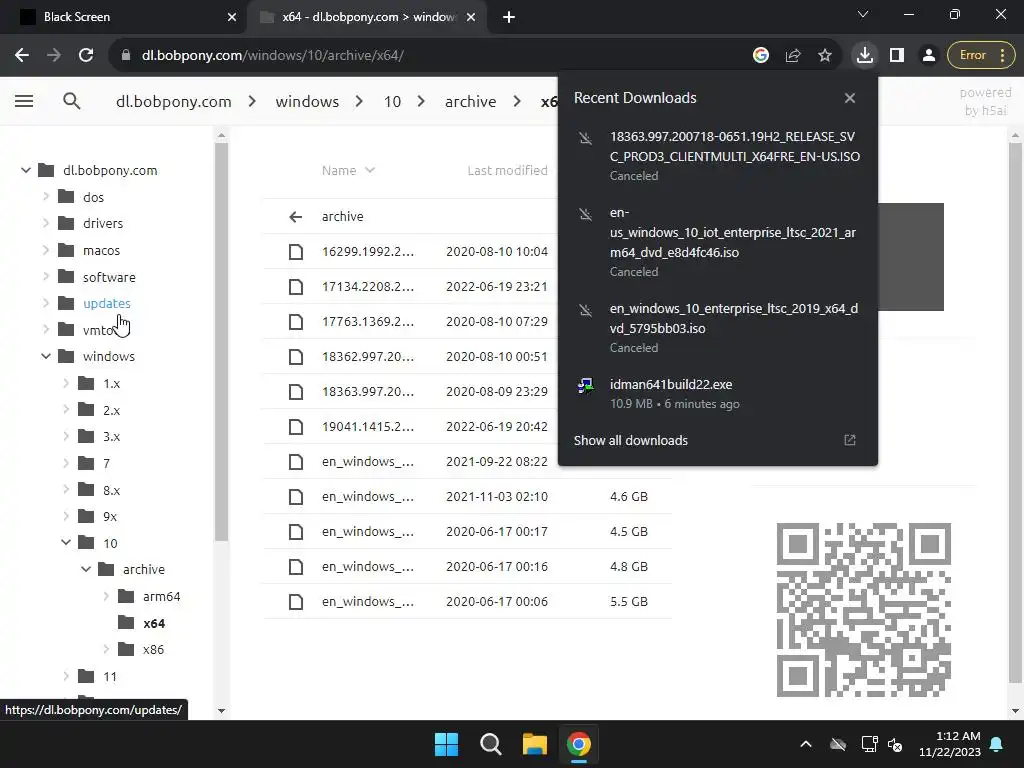The image size is (1024, 768).
Task: Collapse the dl.bobpony.com tree root
Action: pos(26,170)
